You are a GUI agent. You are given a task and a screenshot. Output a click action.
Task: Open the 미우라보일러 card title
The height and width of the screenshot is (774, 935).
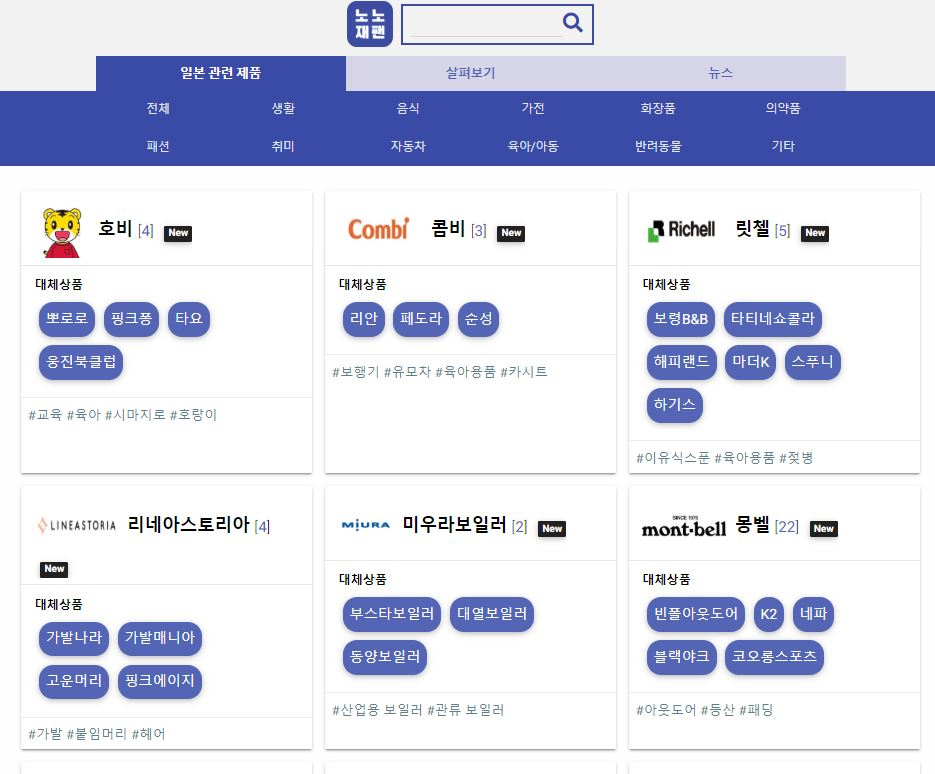[454, 524]
